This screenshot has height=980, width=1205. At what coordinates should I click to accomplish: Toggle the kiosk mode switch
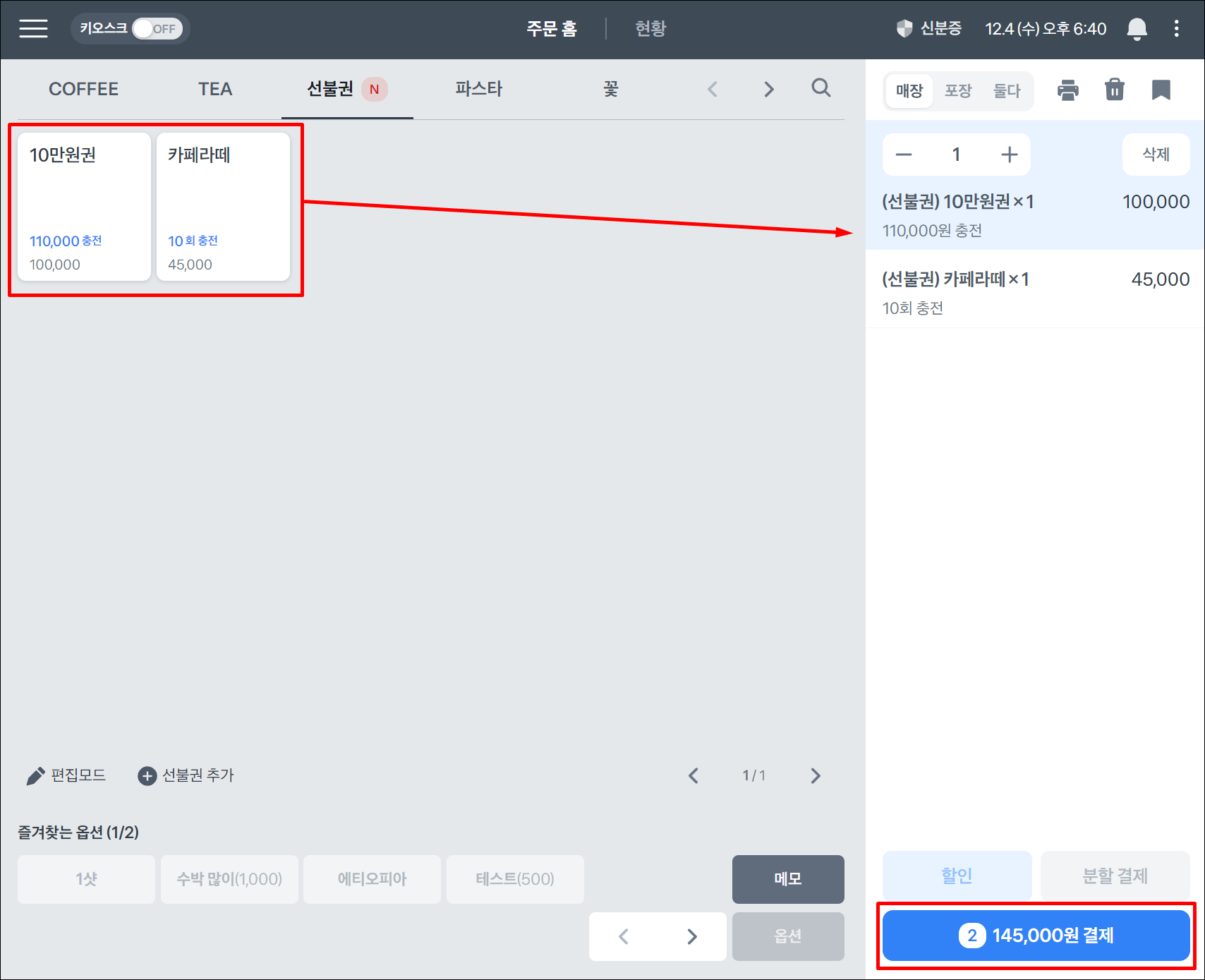(x=157, y=29)
